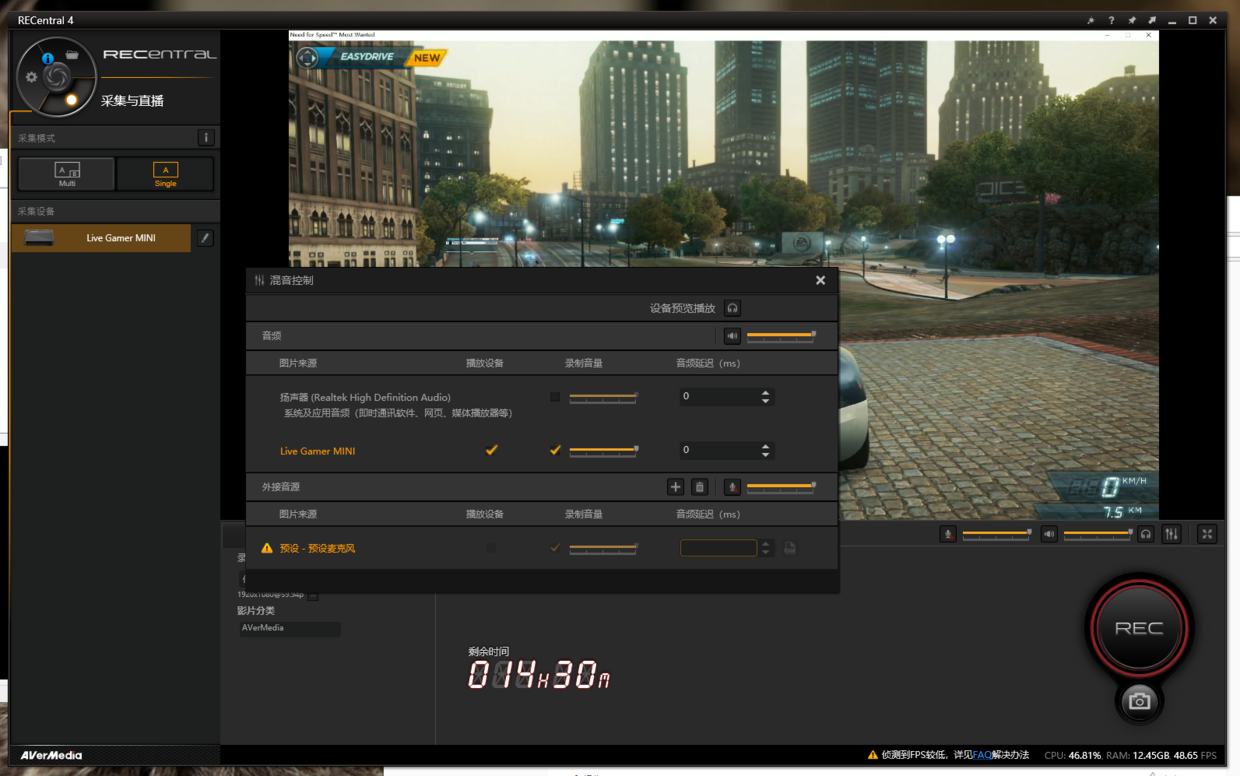Toggle Live Gamer MINI playback device checkbox

(491, 450)
